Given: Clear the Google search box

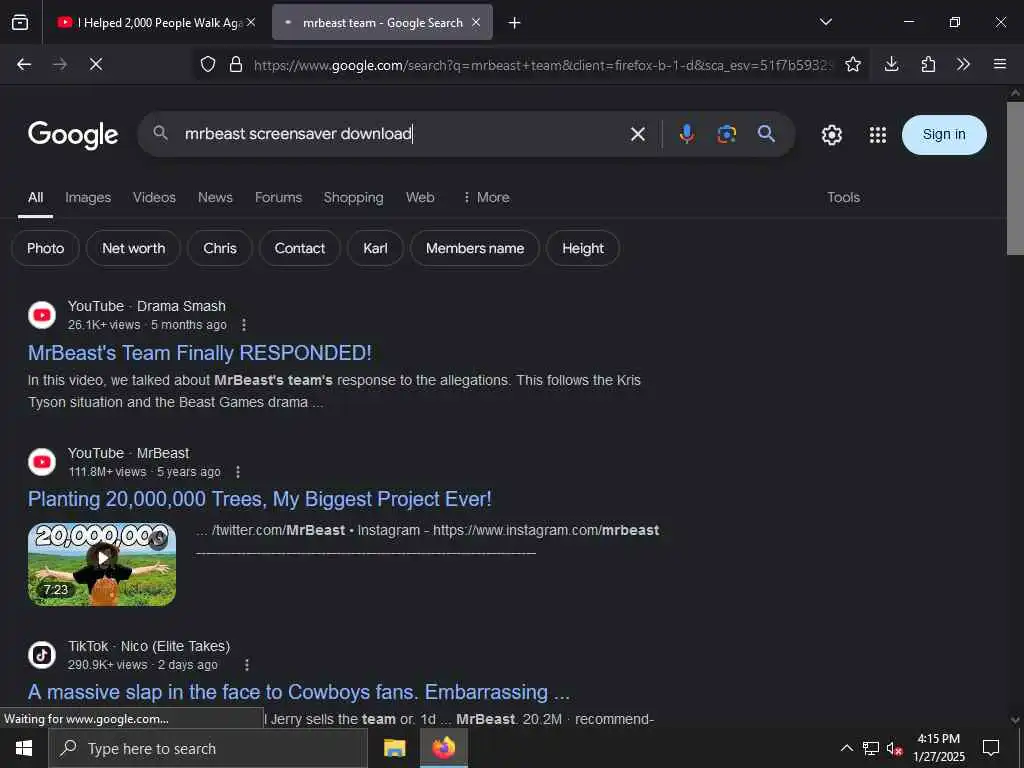Looking at the screenshot, I should point(638,134).
